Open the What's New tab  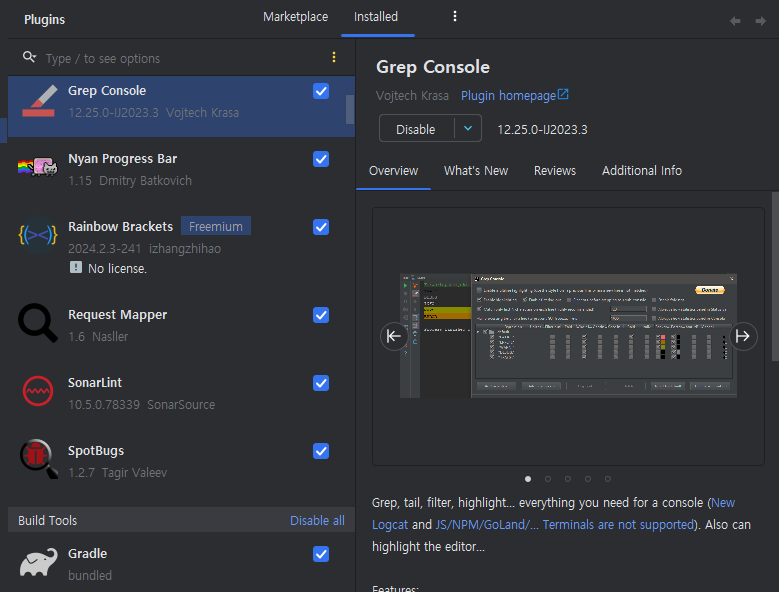476,171
